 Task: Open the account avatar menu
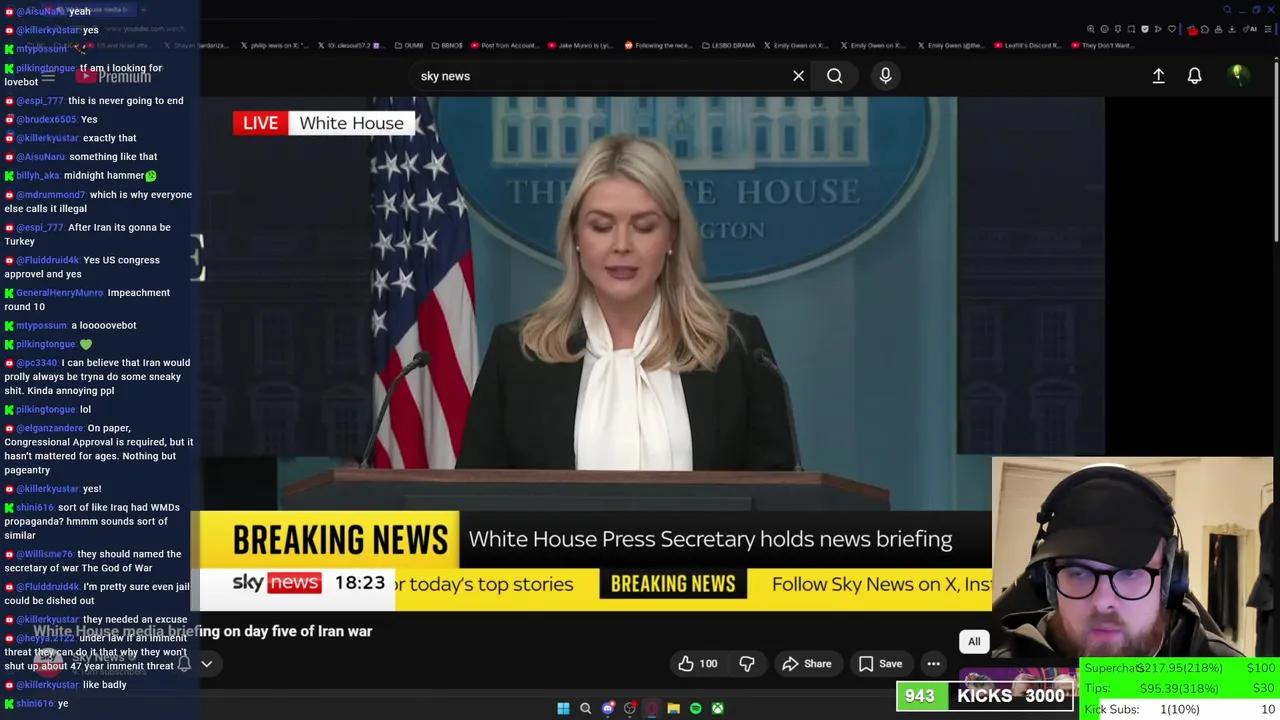coord(1237,75)
